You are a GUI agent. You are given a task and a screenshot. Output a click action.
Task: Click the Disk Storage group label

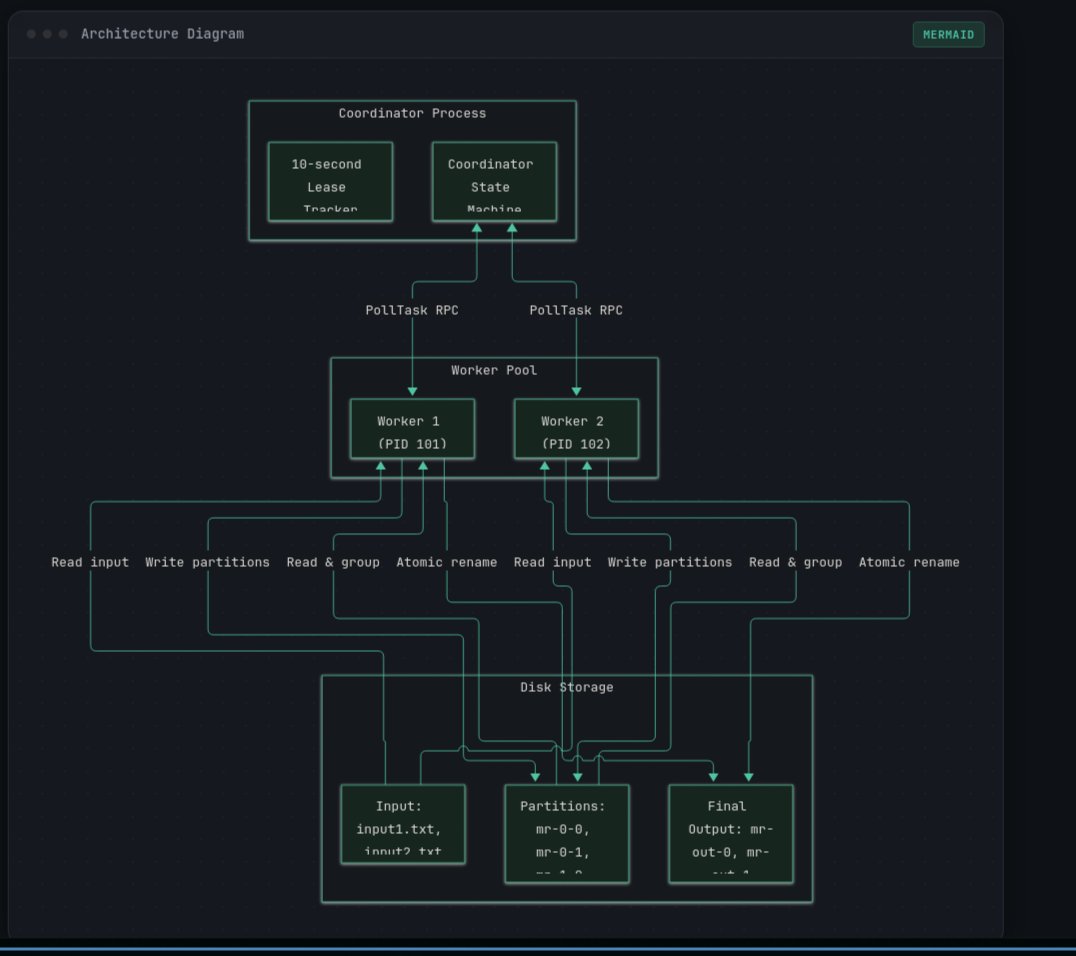(x=567, y=687)
